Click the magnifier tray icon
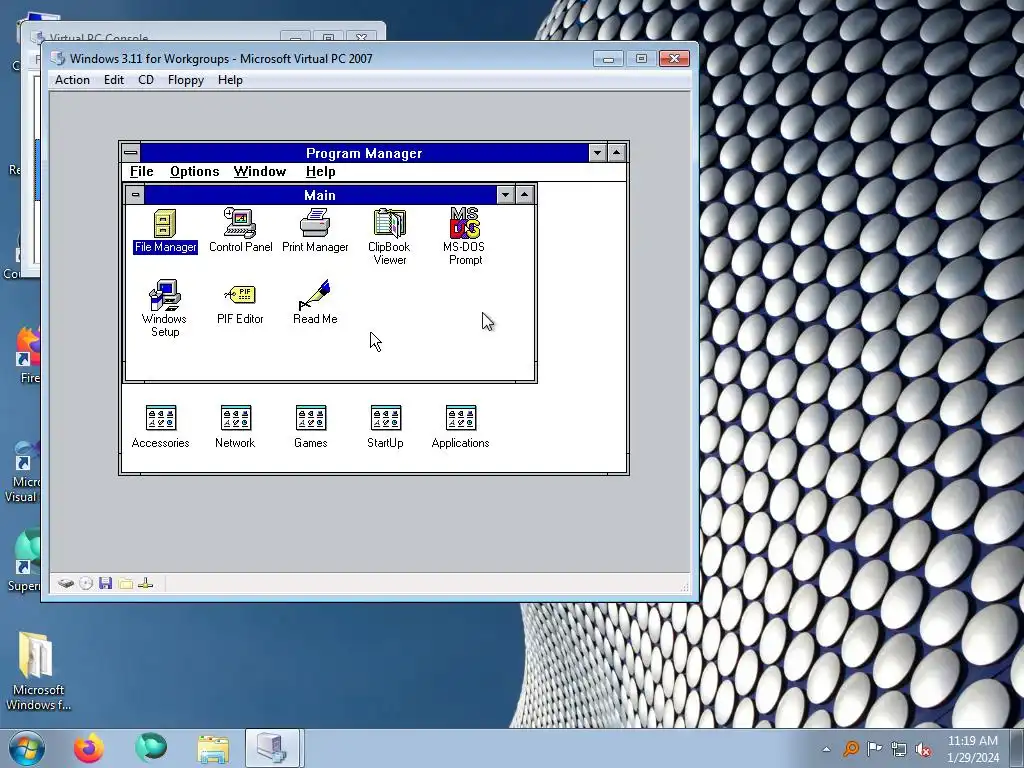The image size is (1024, 768). pos(850,749)
